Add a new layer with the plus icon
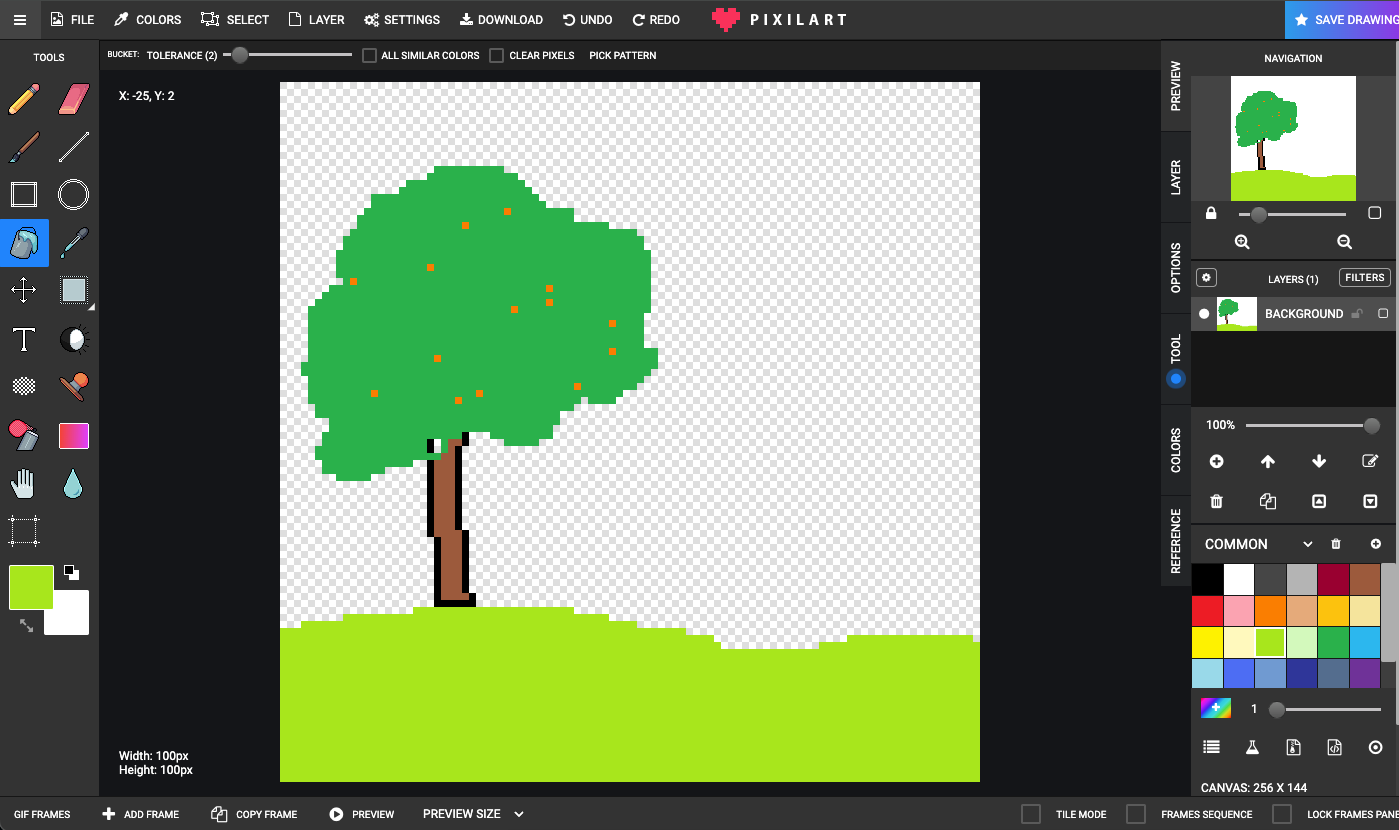1399x830 pixels. point(1216,461)
